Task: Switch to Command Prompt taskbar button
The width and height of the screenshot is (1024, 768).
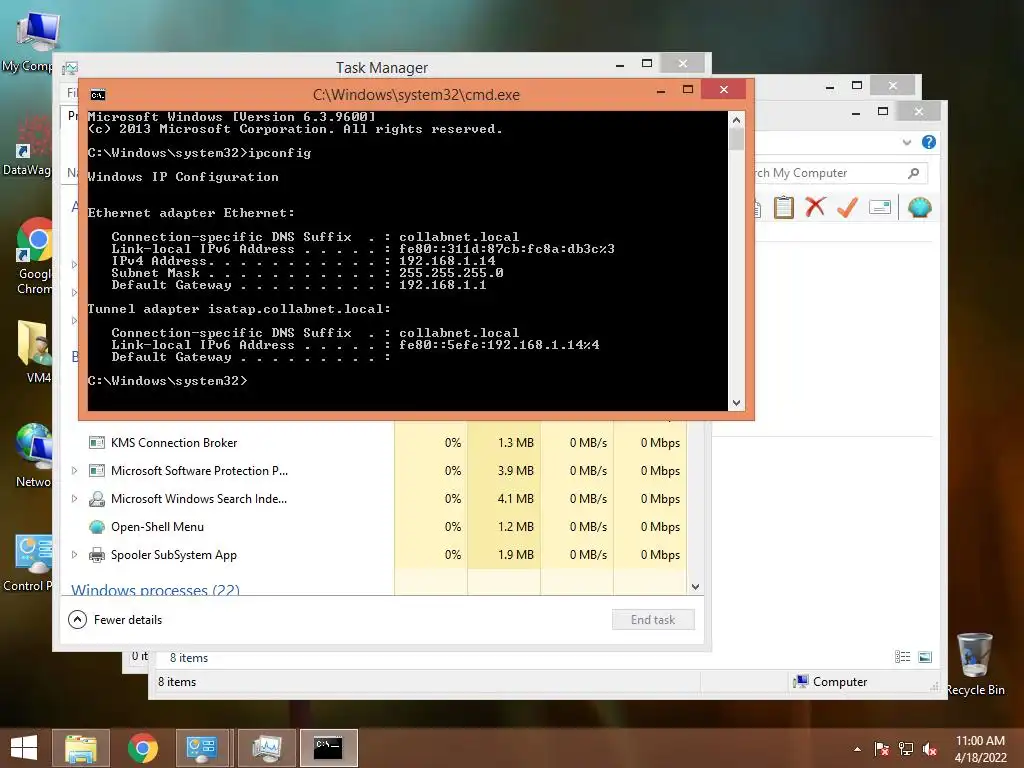Action: point(328,748)
